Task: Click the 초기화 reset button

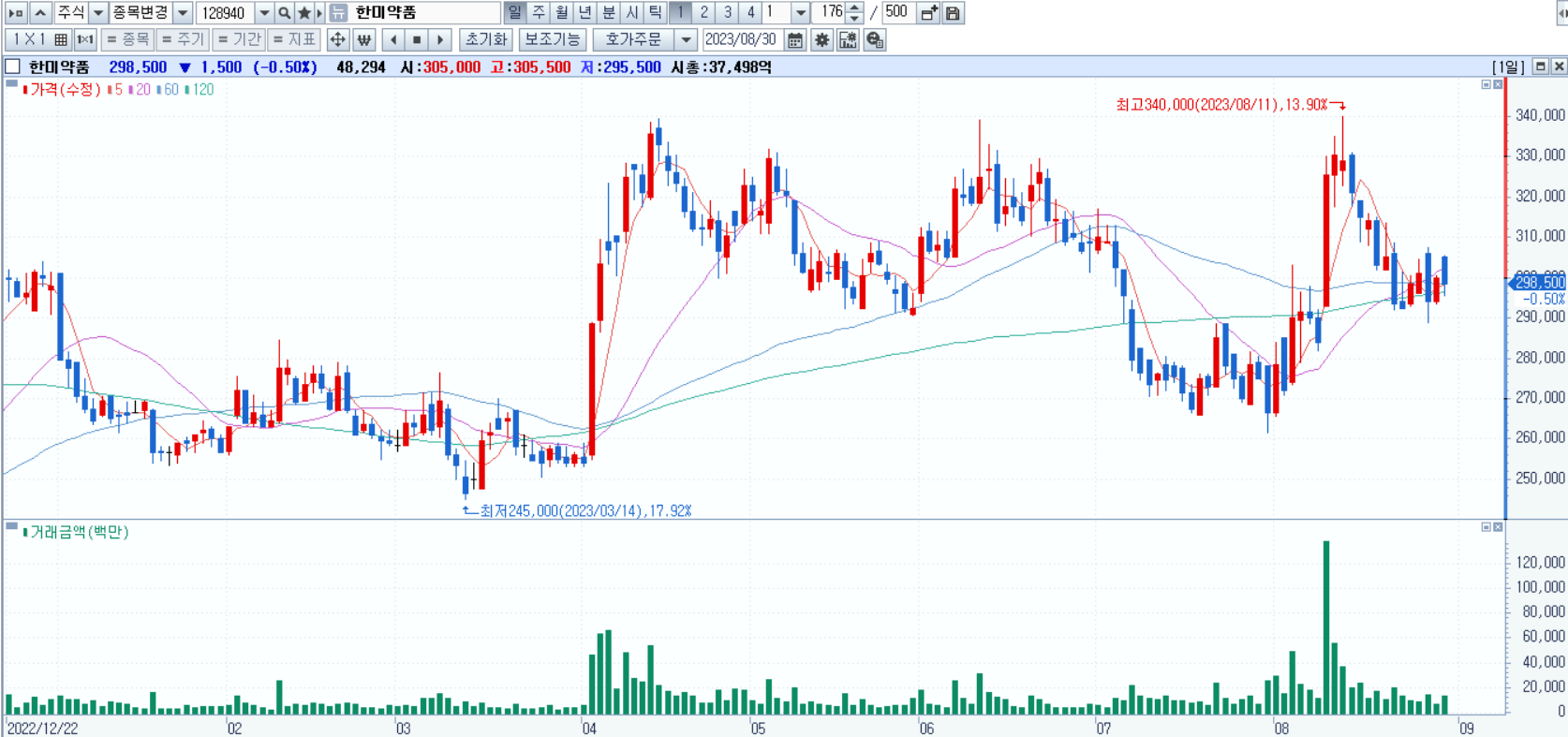Action: 486,39
